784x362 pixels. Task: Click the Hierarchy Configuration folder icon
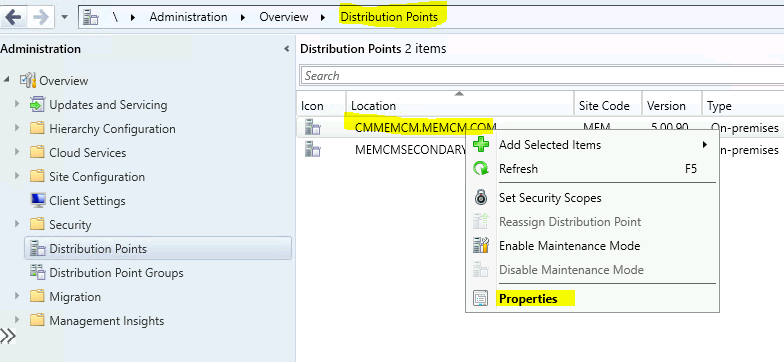(x=37, y=128)
